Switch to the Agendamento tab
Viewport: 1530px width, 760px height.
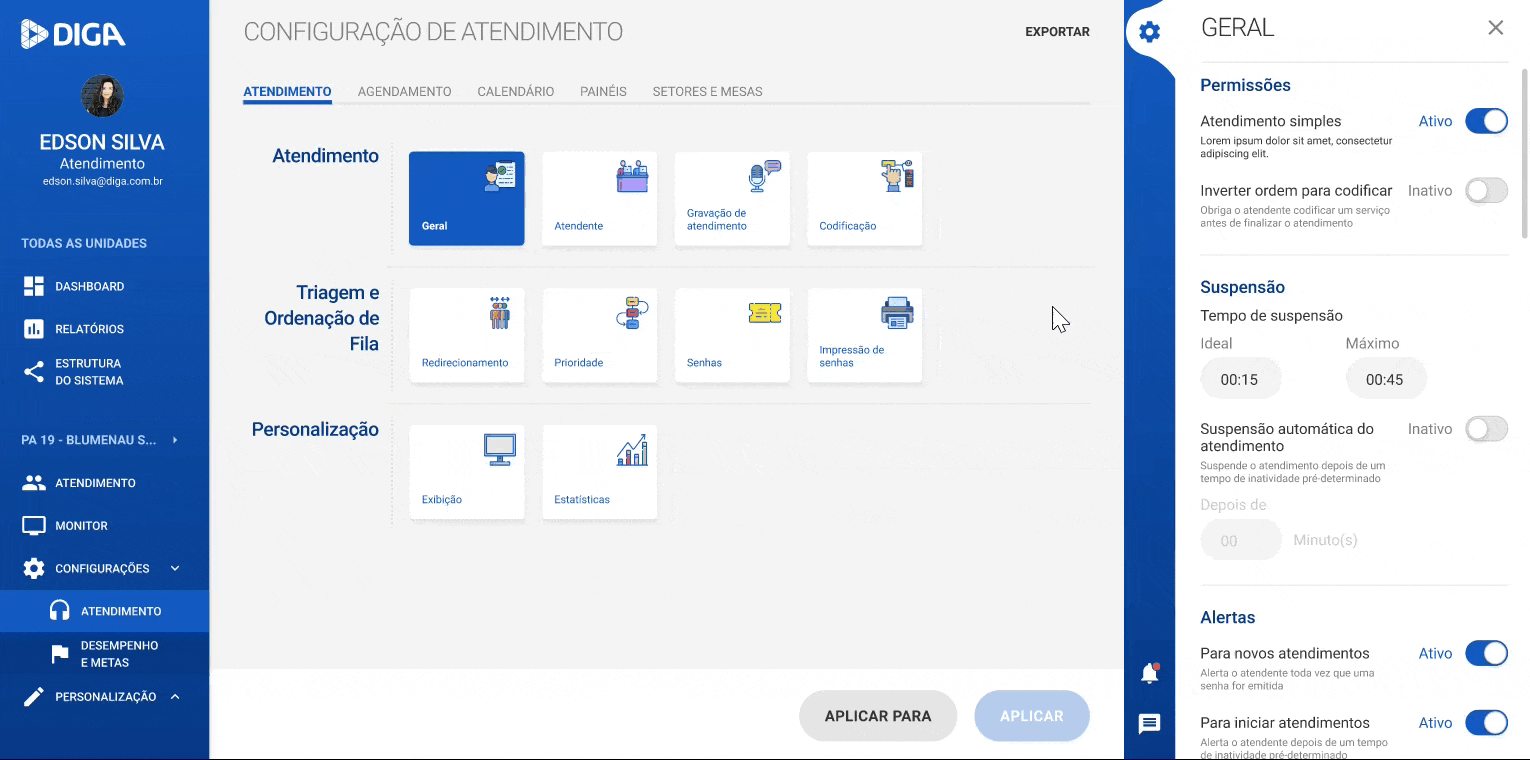coord(404,91)
